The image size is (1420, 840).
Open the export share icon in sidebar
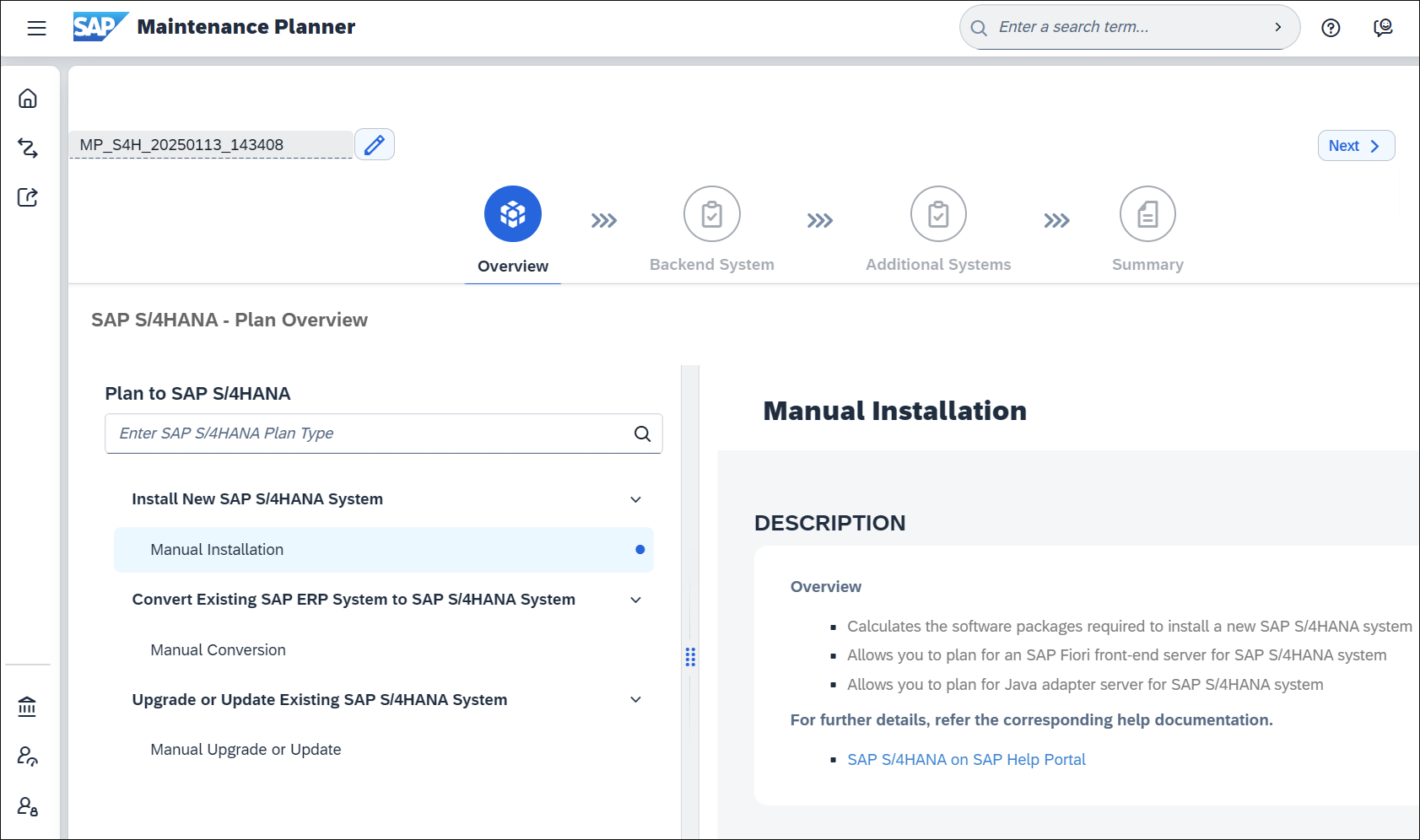coord(28,197)
